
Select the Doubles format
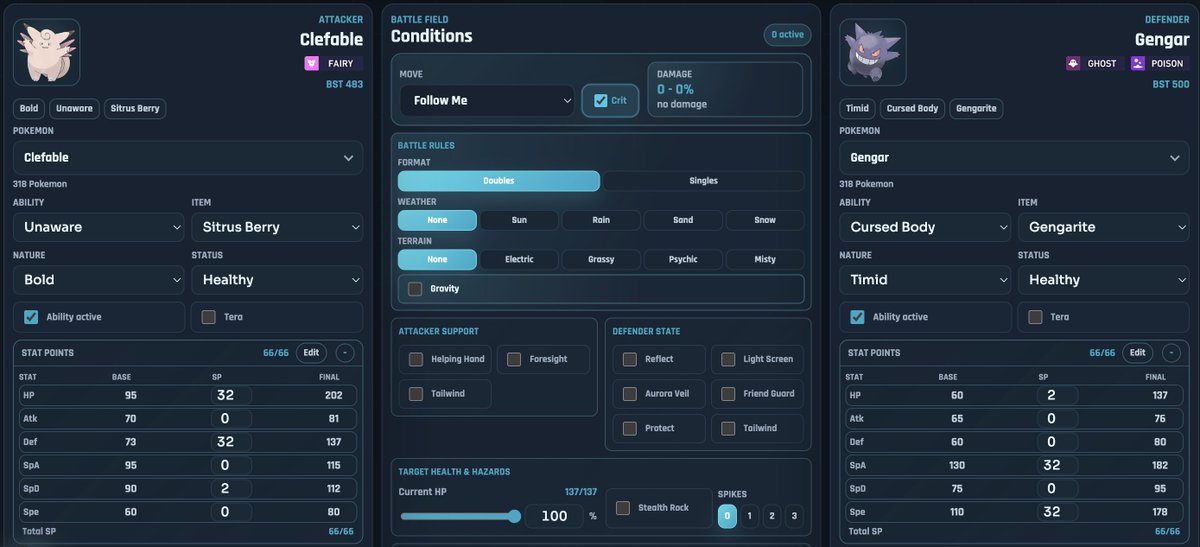(499, 181)
